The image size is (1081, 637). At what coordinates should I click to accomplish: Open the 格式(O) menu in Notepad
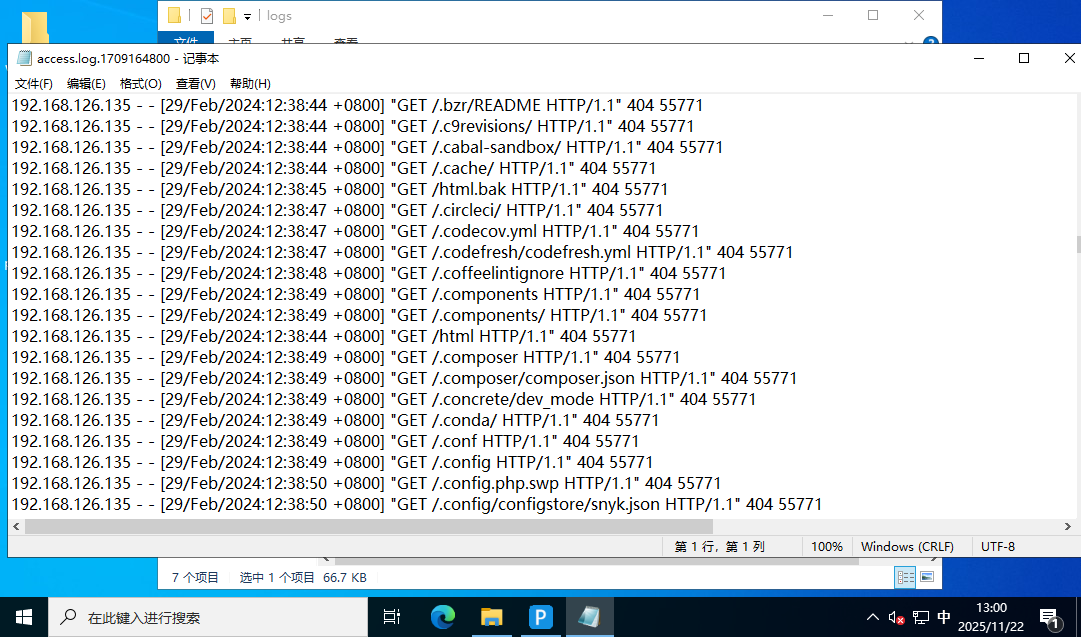141,83
